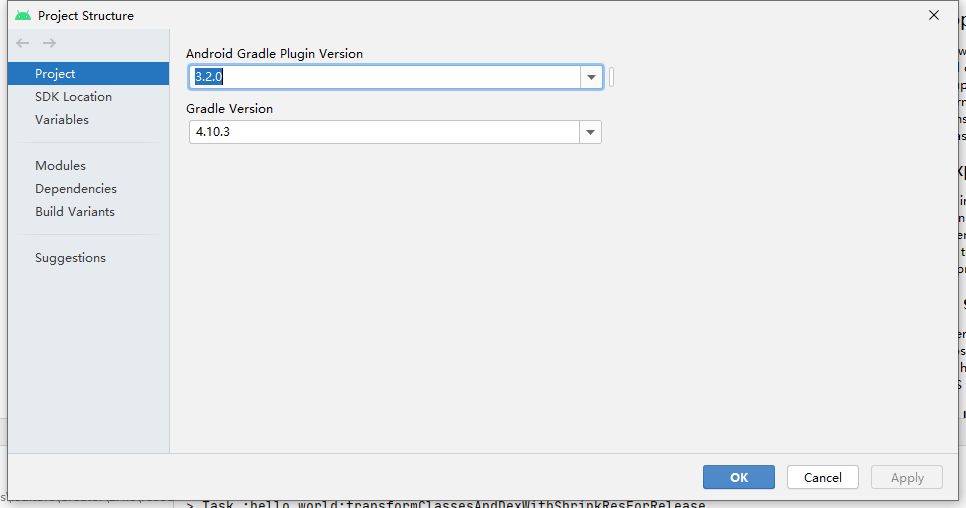Viewport: 966px width, 508px height.
Task: Click the Apply button
Action: 906,477
